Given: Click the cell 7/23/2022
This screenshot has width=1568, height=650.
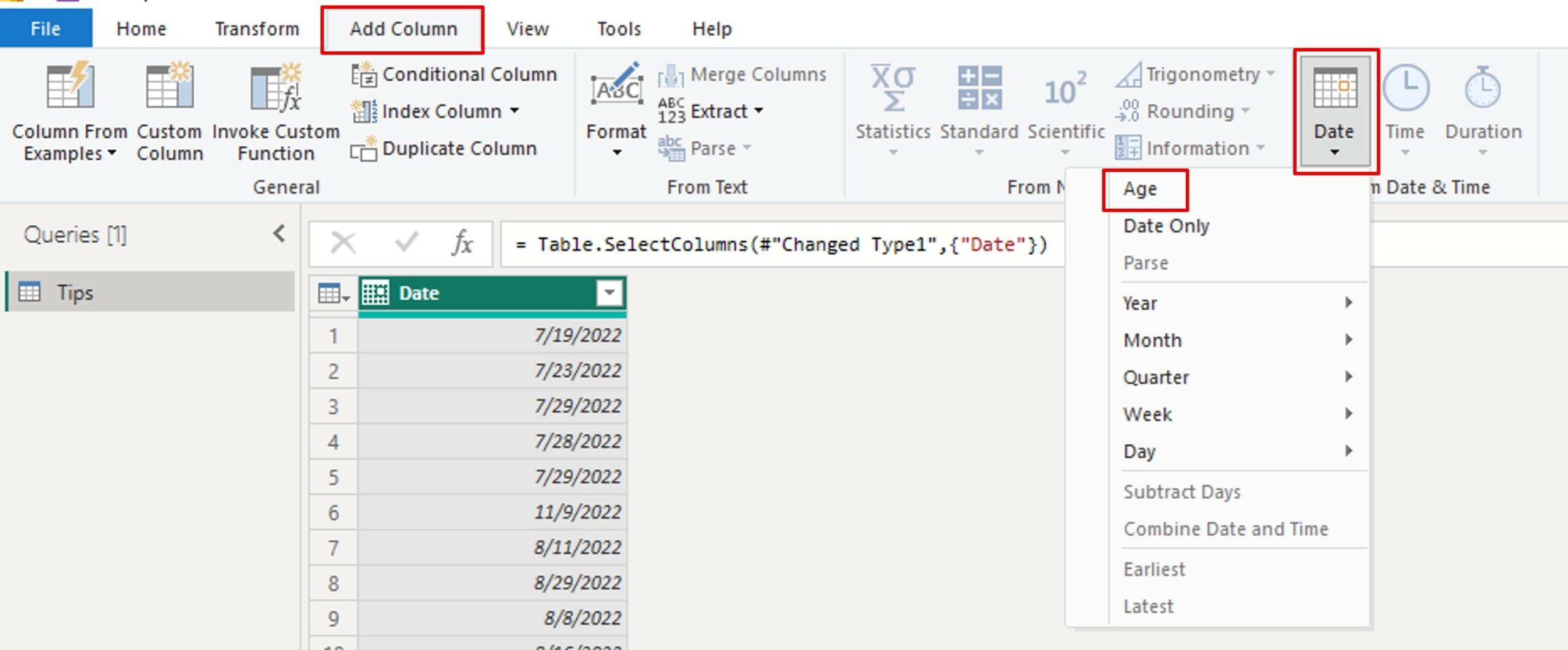Looking at the screenshot, I should coord(492,371).
